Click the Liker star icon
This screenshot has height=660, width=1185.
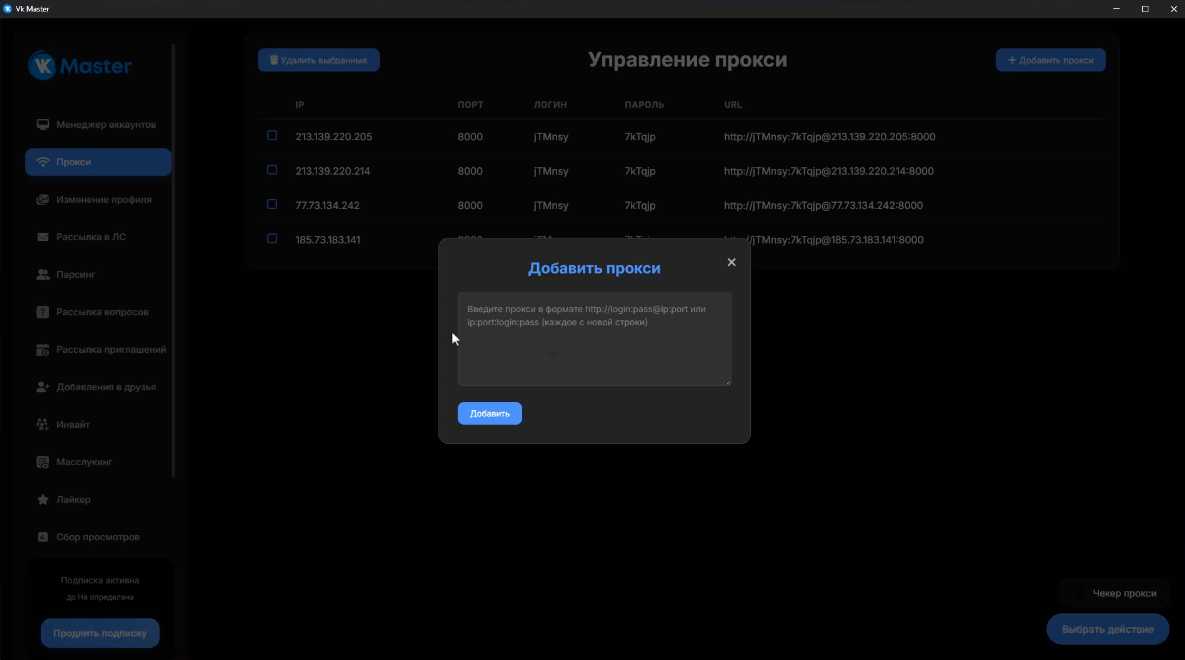(x=43, y=500)
